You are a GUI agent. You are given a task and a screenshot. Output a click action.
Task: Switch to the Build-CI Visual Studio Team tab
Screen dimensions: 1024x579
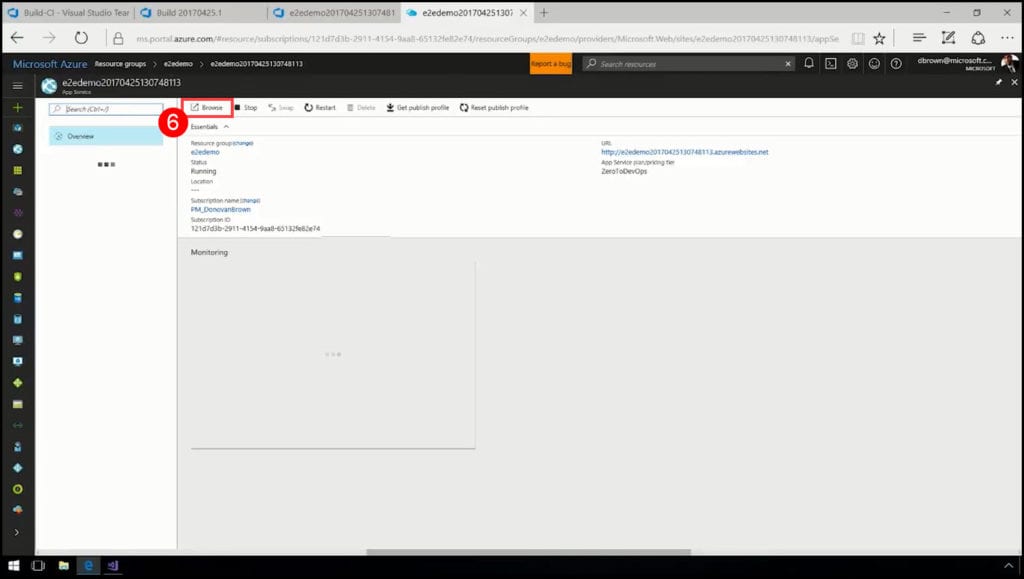69,12
